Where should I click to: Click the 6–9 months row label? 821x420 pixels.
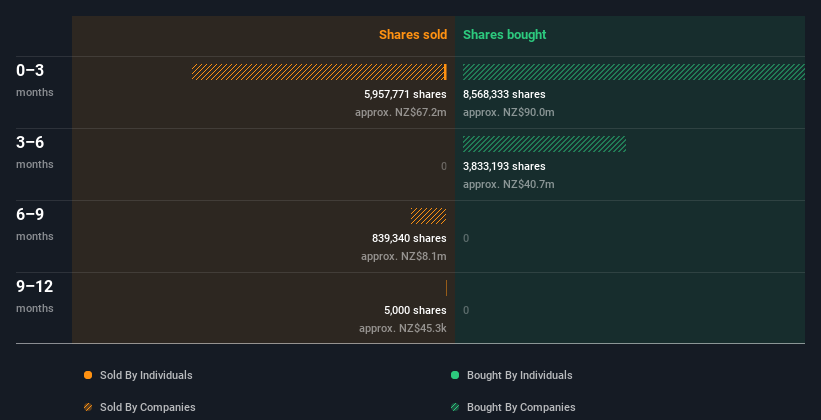click(35, 224)
